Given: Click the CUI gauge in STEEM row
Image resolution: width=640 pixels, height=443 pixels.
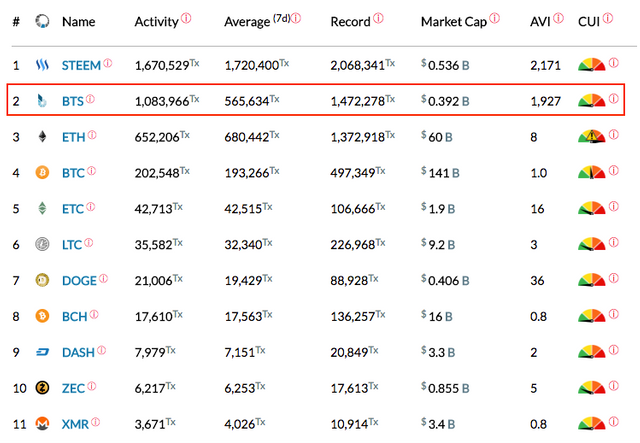Looking at the screenshot, I should point(591,65).
